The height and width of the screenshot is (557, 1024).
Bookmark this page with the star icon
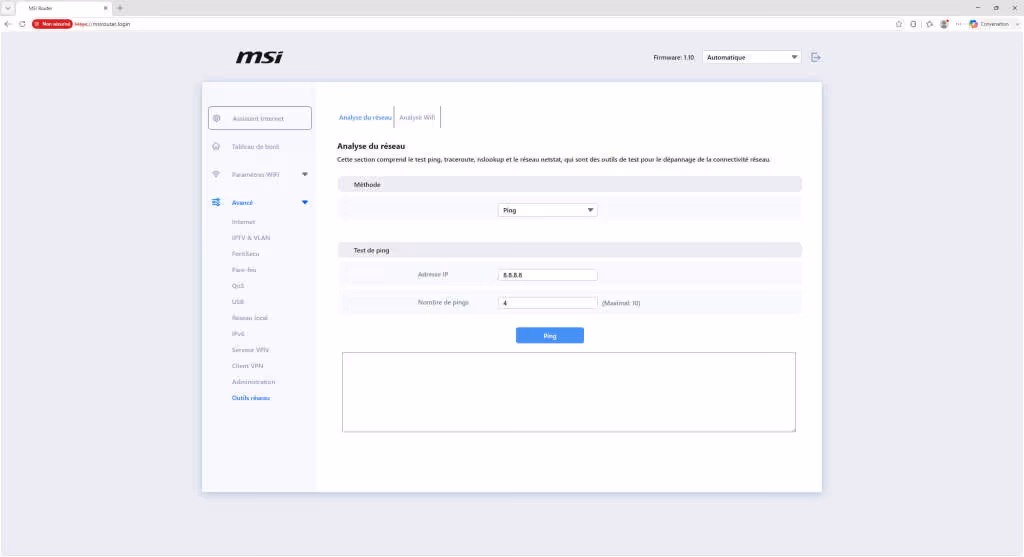[899, 24]
